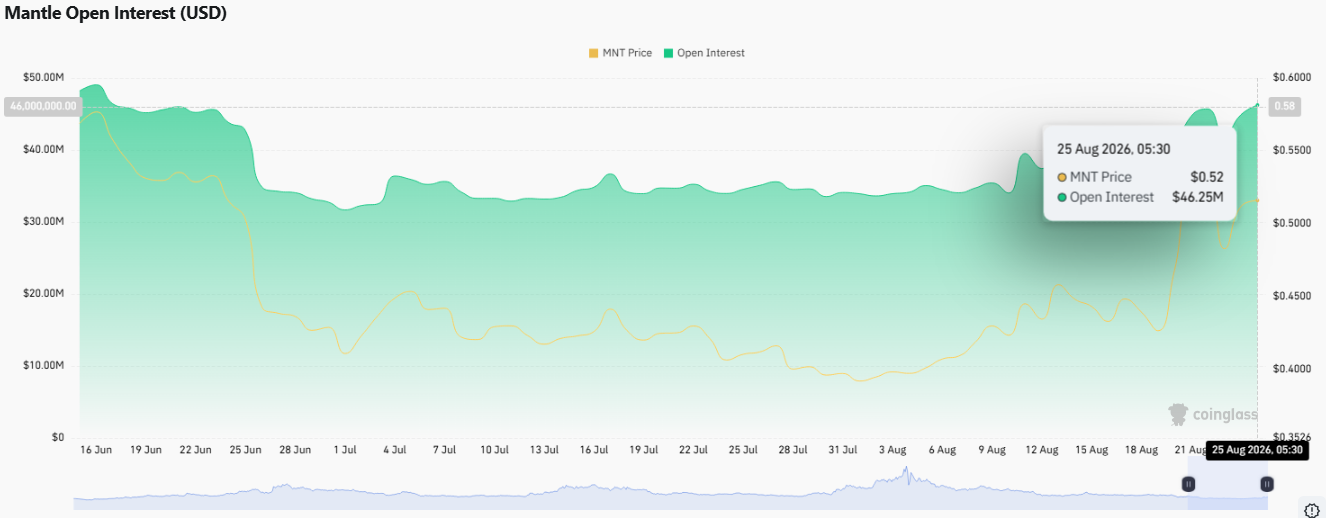Click the $0.6000 right-axis label
1326x518 pixels.
coord(1291,77)
